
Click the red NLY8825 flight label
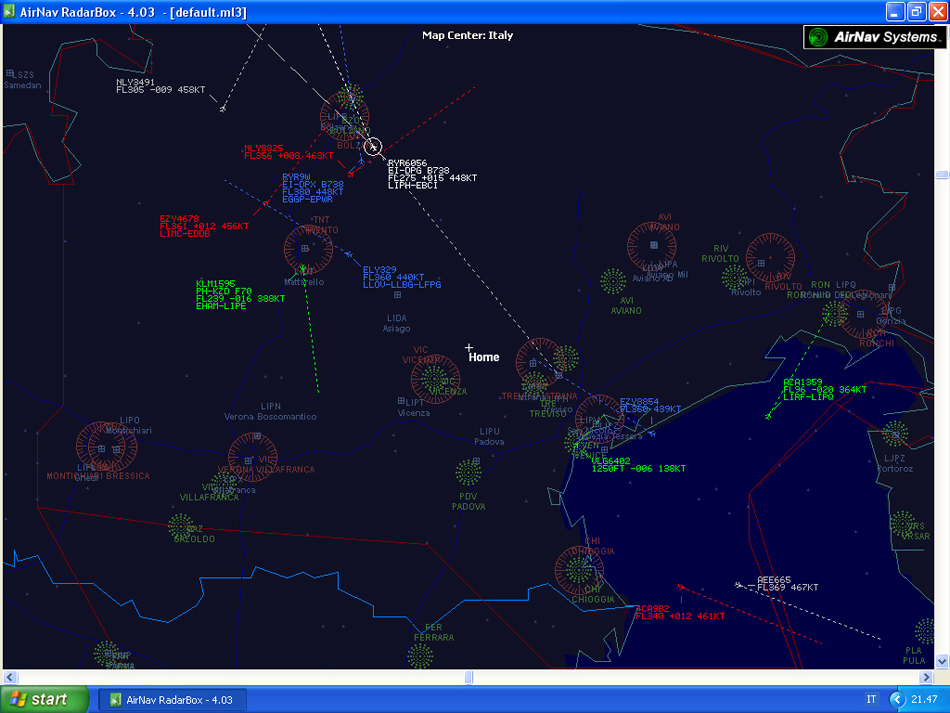click(x=288, y=152)
